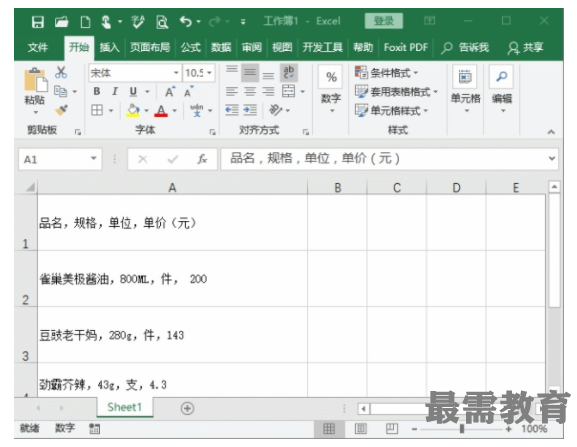
Task: Switch to the 插入 Insert tab
Action: click(x=109, y=47)
